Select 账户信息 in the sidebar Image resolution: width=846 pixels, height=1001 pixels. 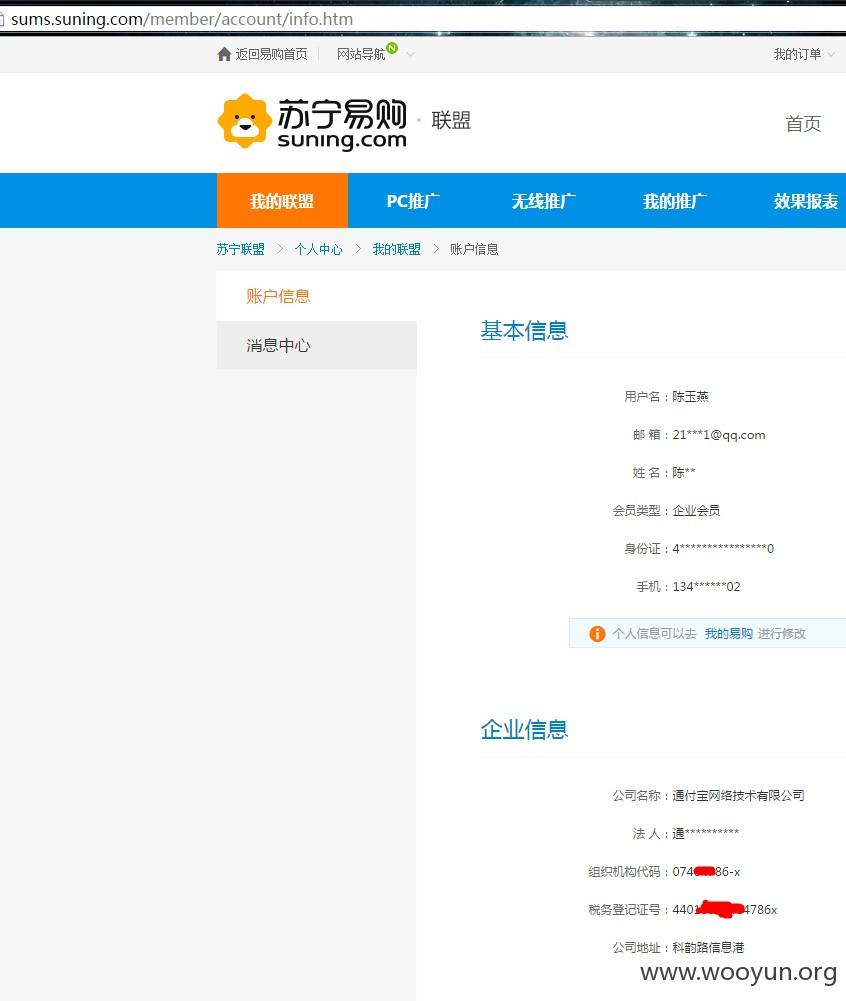click(317, 296)
